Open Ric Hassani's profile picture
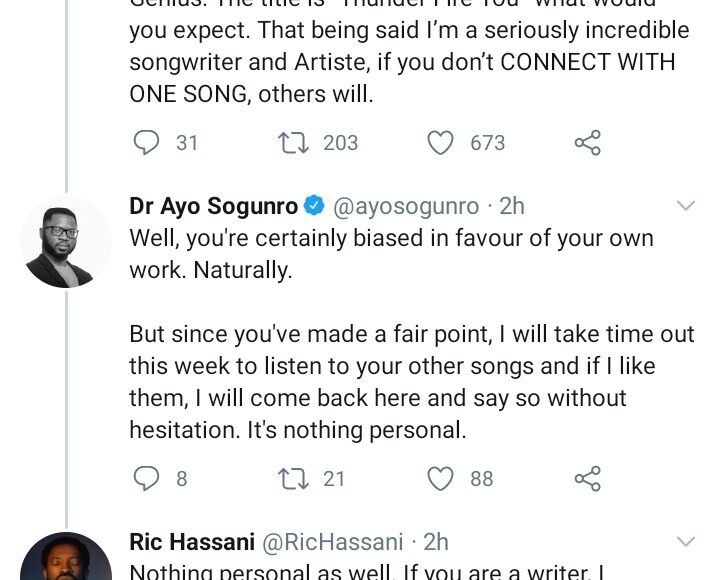Viewport: 720px width, 580px height. pyautogui.click(x=65, y=558)
